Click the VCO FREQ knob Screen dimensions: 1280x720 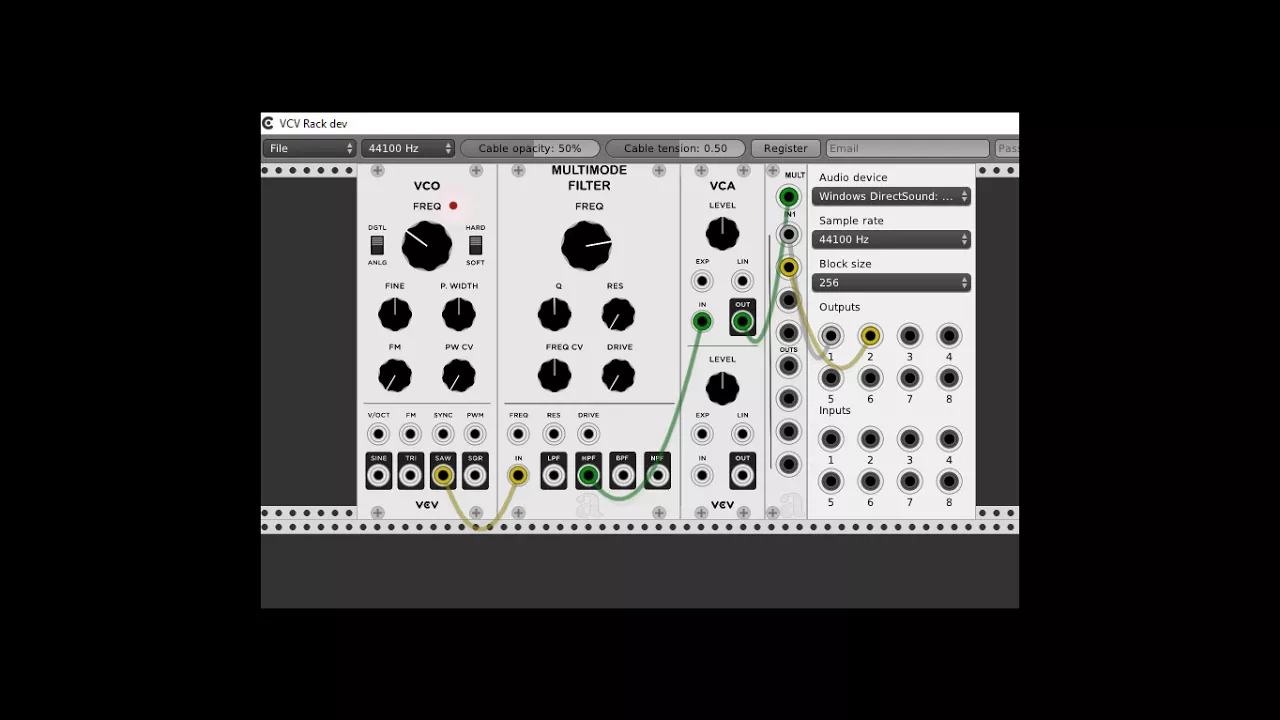coord(426,246)
